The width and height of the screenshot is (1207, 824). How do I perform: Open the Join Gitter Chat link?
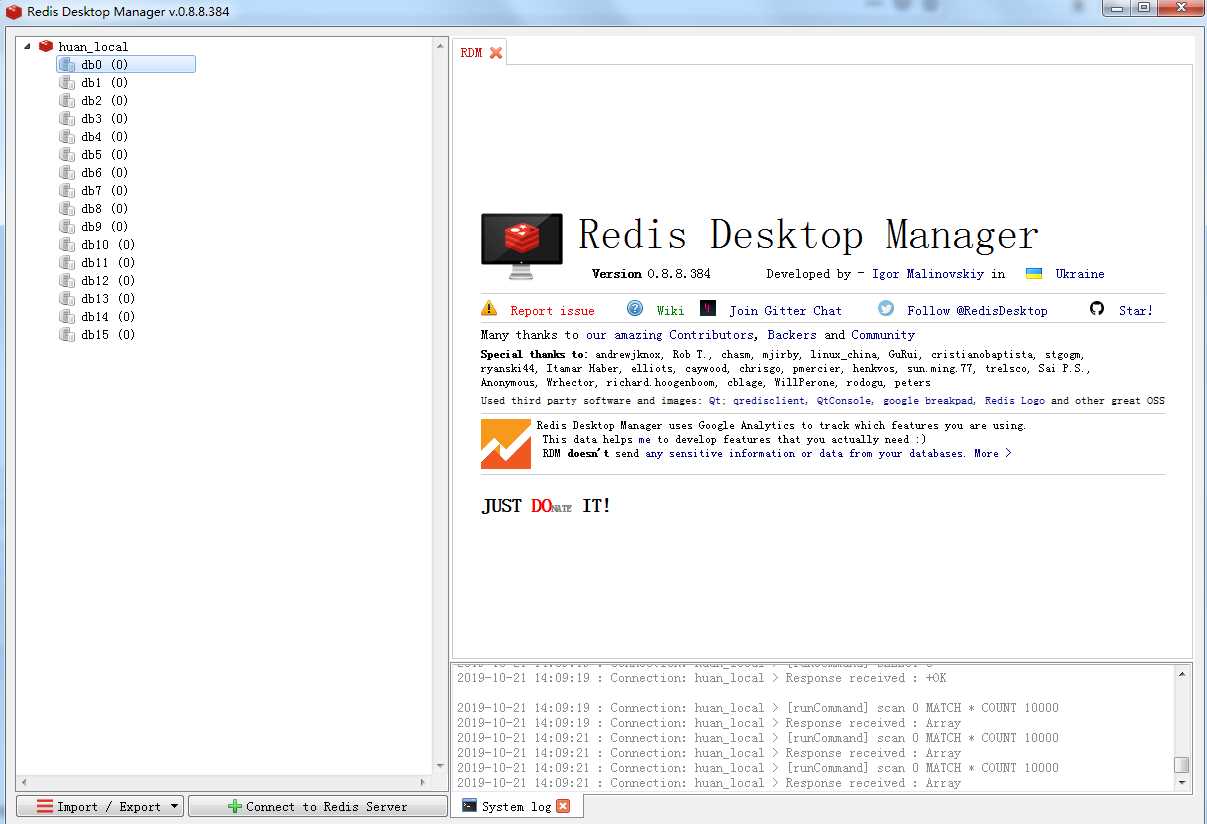[x=786, y=311]
